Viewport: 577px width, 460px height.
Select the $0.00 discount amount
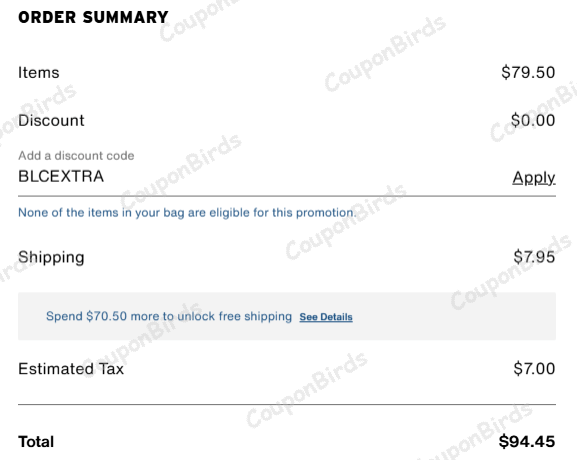pyautogui.click(x=533, y=120)
